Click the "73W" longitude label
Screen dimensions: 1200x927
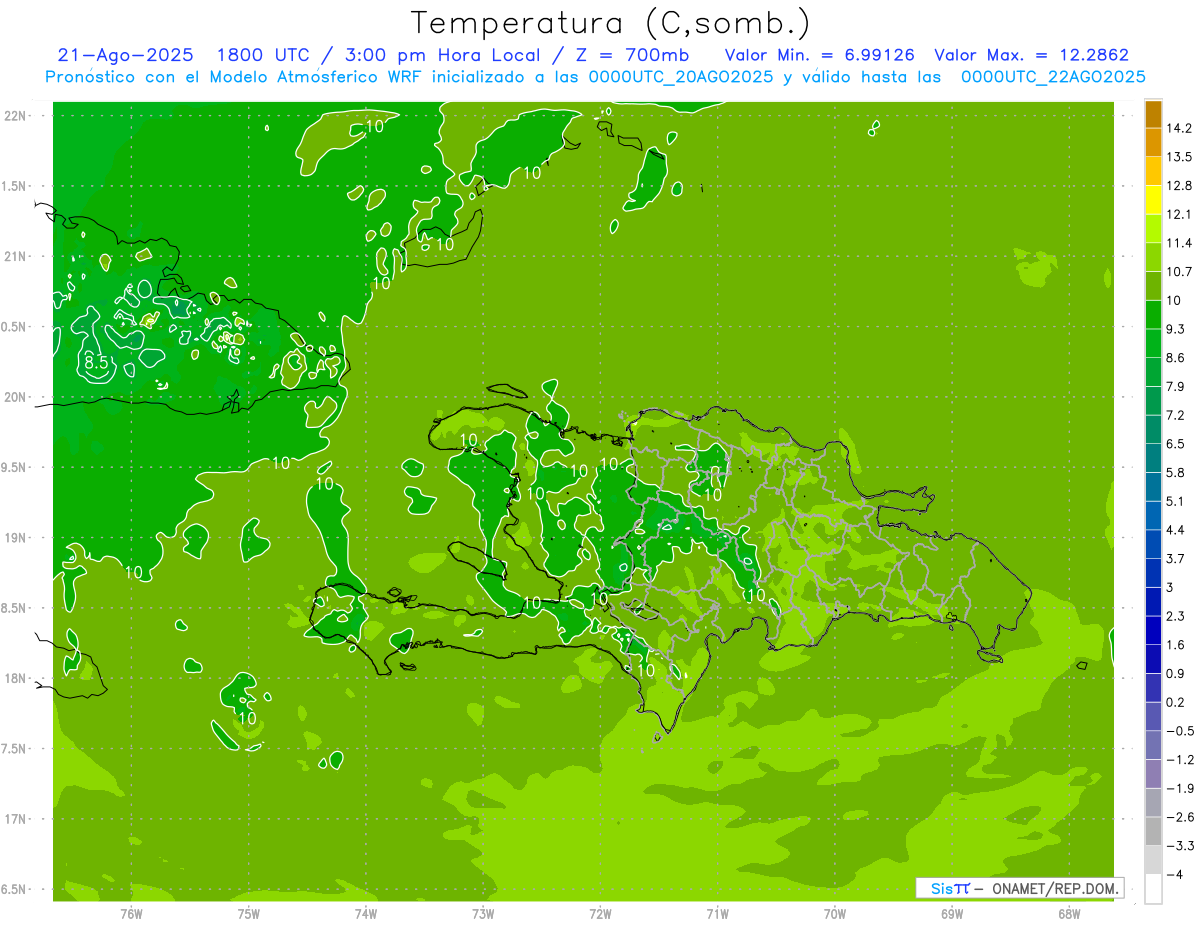(483, 915)
